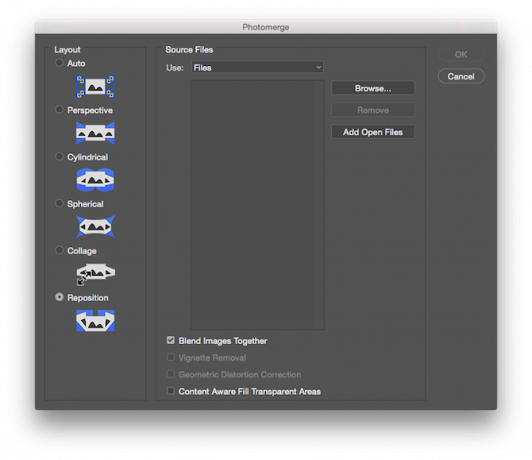Enable Content Aware Fill Transparent Areas
Screen dimensions: 532x460
click(171, 391)
